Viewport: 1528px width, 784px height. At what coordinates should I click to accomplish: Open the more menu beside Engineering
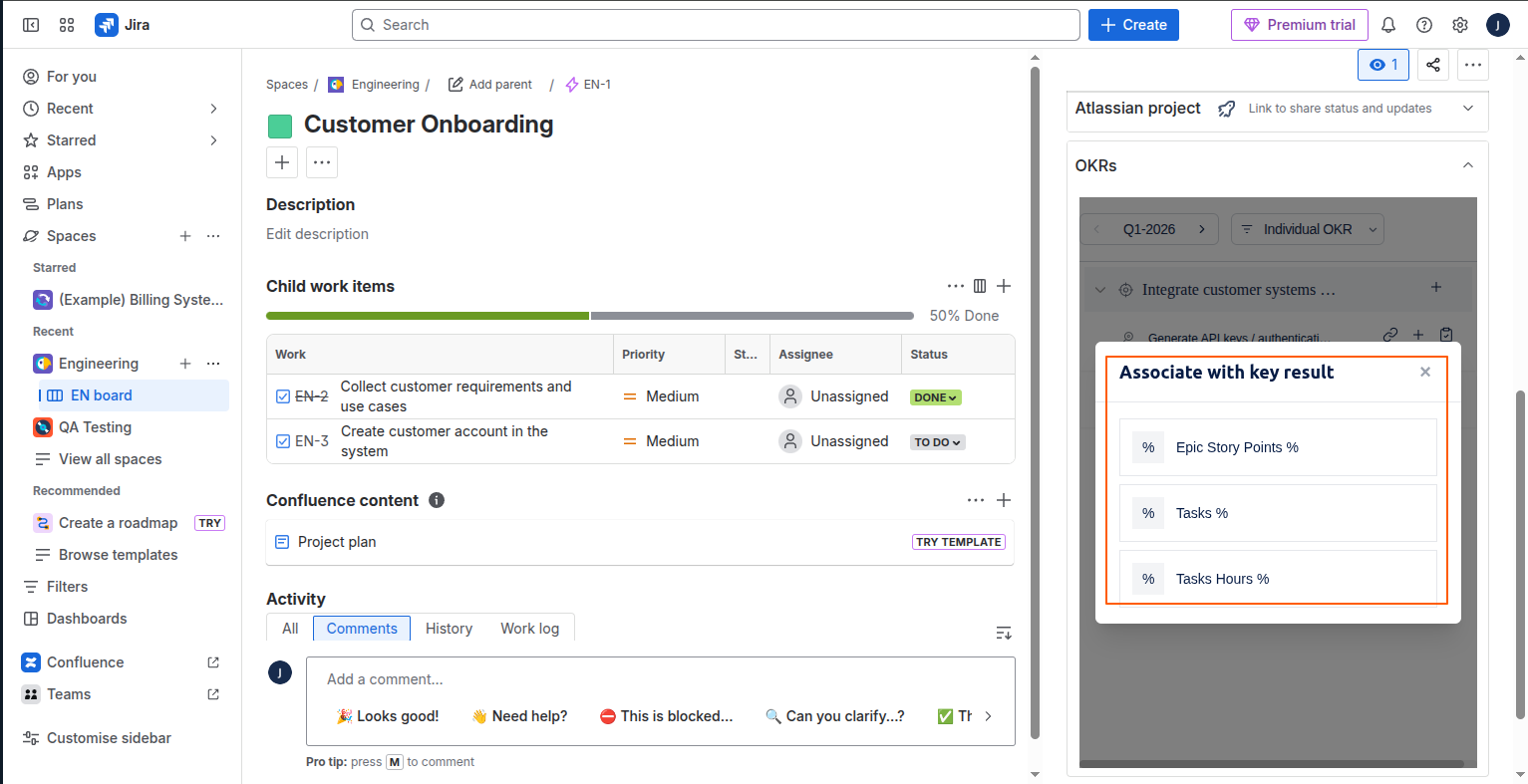pos(213,364)
